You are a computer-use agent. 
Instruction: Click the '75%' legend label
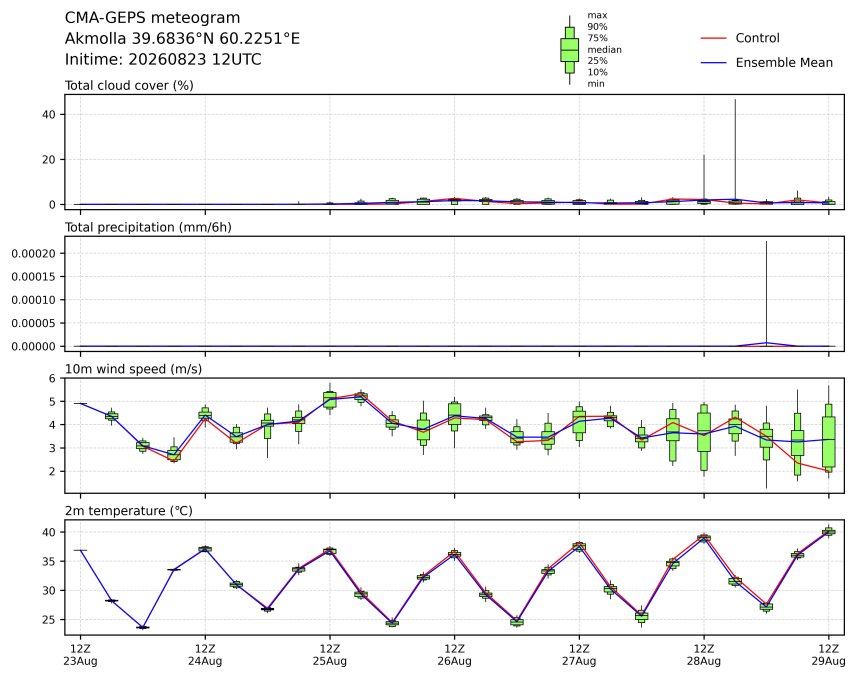597,38
